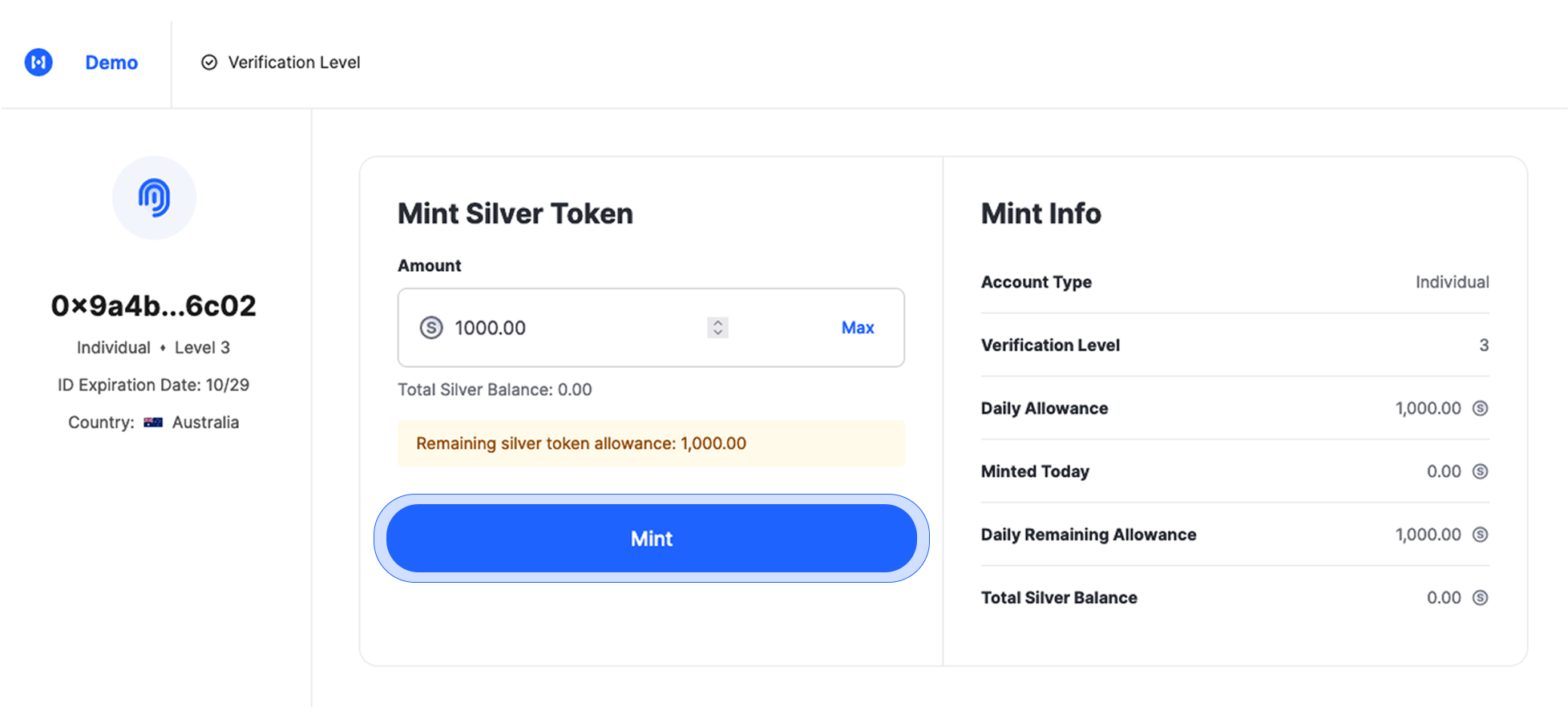This screenshot has height=723, width=1568.
Task: Click the amount stepper arrows
Action: 717,328
